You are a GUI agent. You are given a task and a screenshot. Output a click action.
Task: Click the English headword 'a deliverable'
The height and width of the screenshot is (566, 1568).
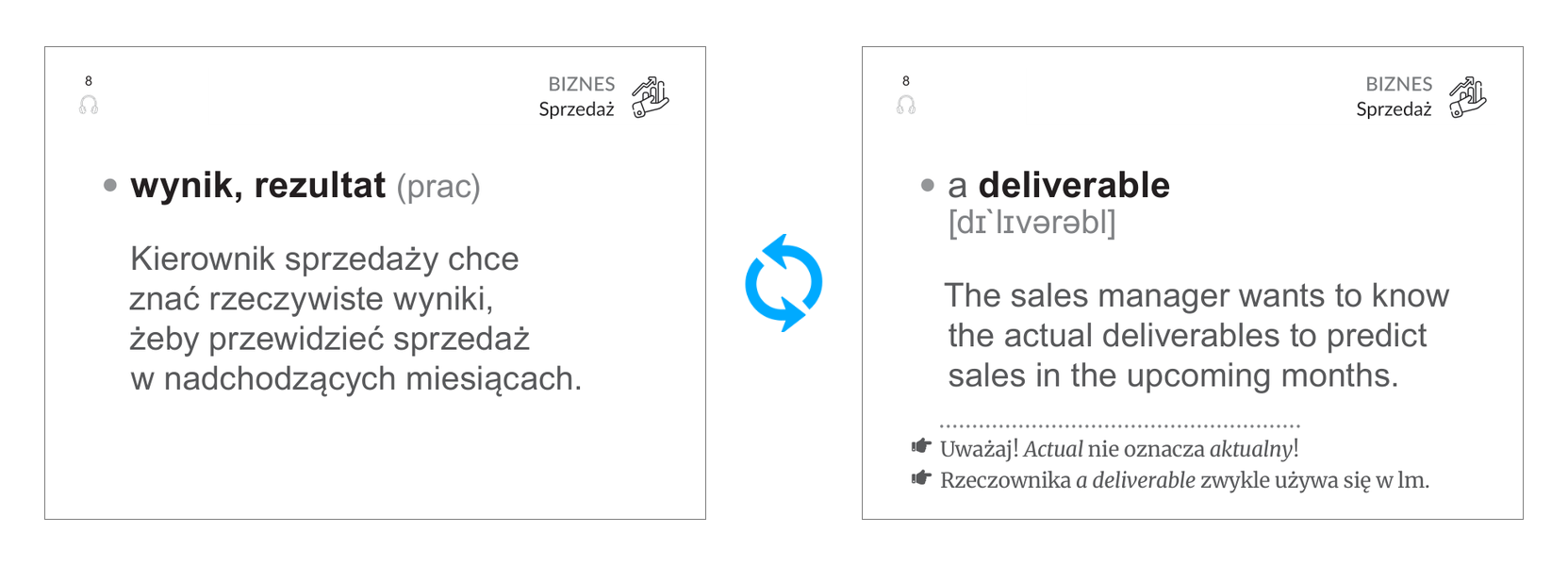[1059, 185]
